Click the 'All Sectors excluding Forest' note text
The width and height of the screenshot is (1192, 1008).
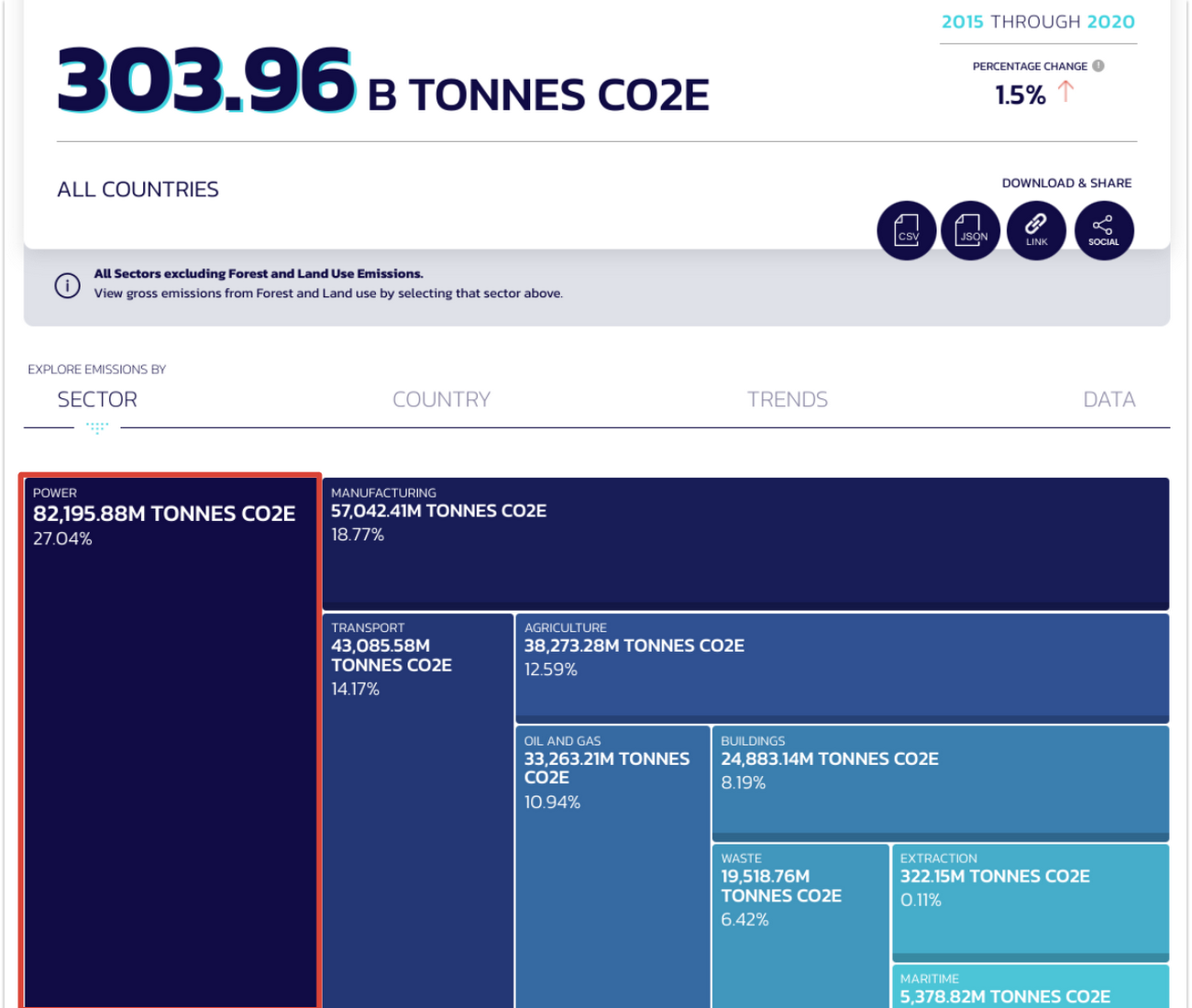tap(259, 273)
